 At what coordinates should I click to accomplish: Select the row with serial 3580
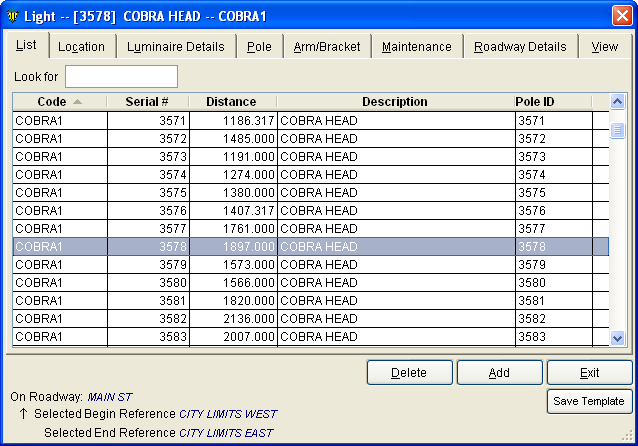point(311,282)
